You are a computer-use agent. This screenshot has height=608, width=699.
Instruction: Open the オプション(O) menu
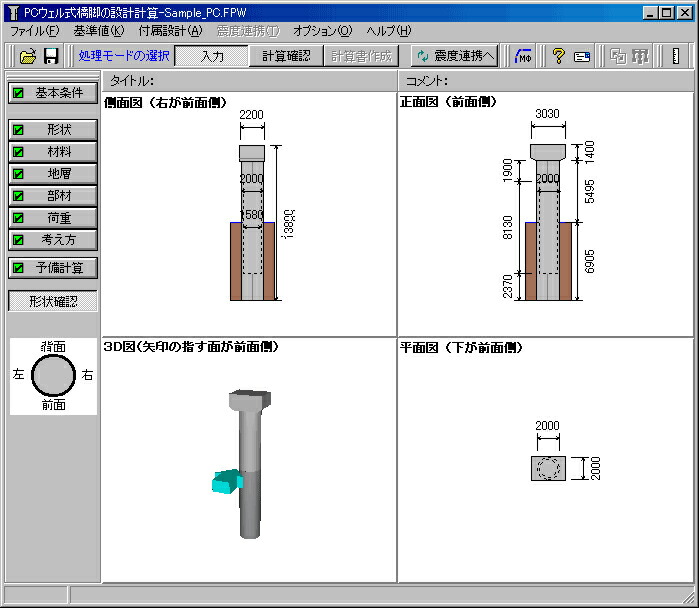(323, 31)
